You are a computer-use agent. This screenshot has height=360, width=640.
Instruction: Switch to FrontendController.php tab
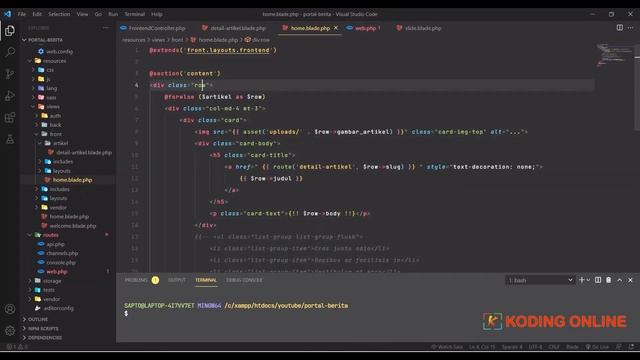[157, 28]
